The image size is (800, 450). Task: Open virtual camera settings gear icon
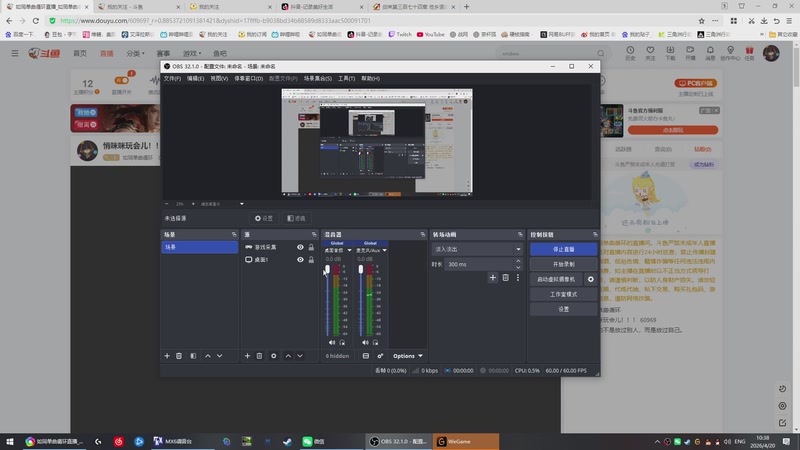[591, 279]
